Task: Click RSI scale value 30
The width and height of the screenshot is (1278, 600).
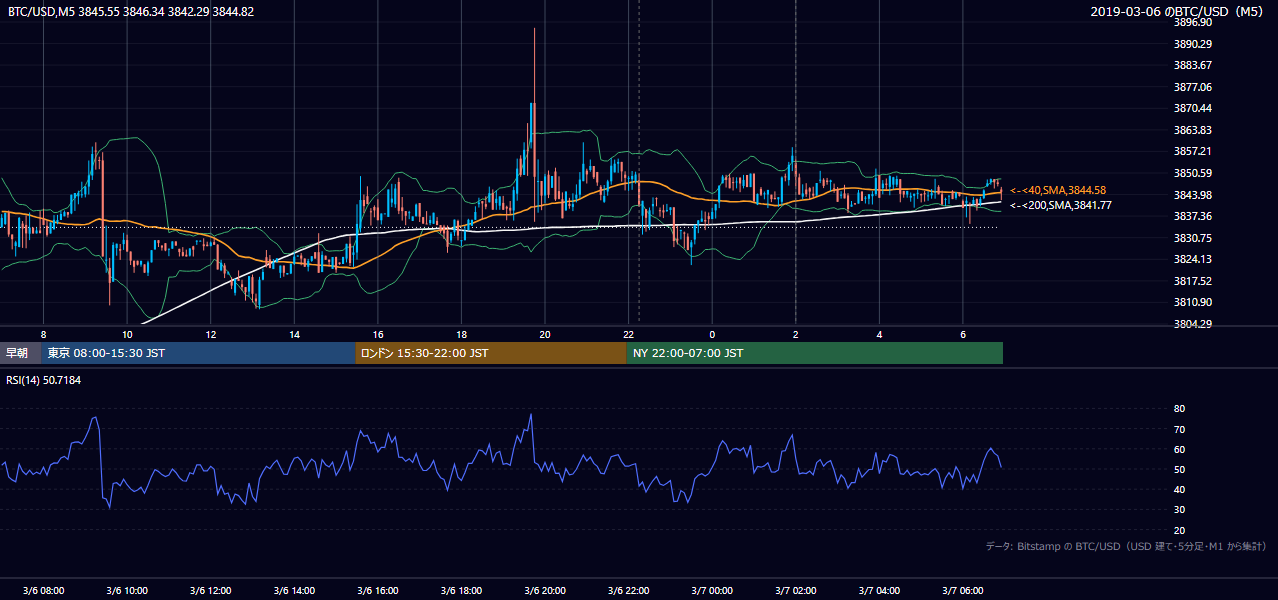Action: click(x=1179, y=510)
